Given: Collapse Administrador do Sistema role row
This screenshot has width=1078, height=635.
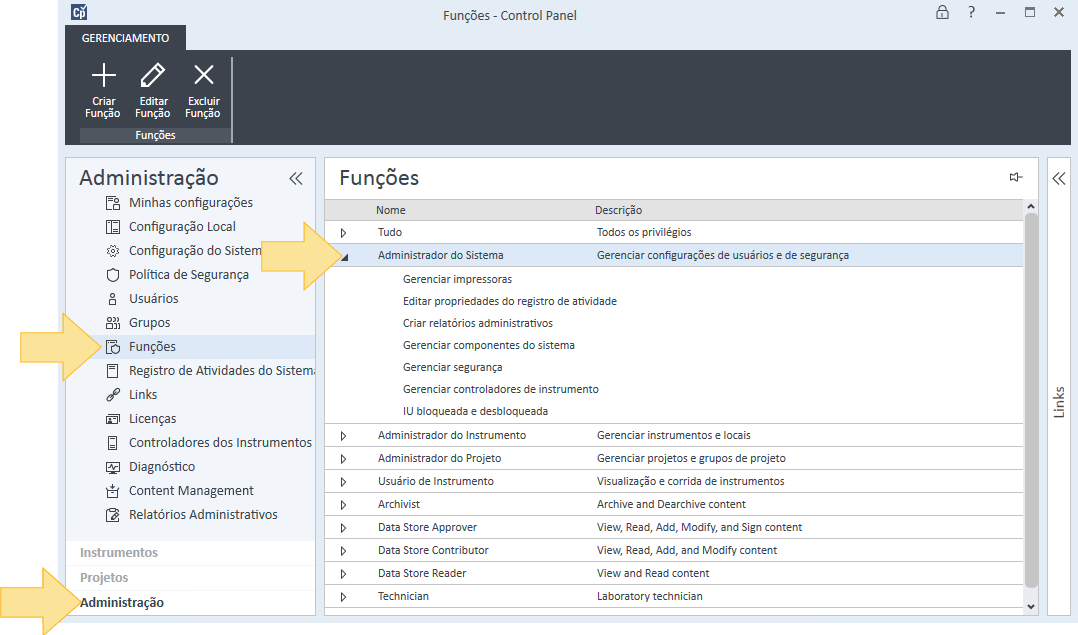Looking at the screenshot, I should 344,257.
